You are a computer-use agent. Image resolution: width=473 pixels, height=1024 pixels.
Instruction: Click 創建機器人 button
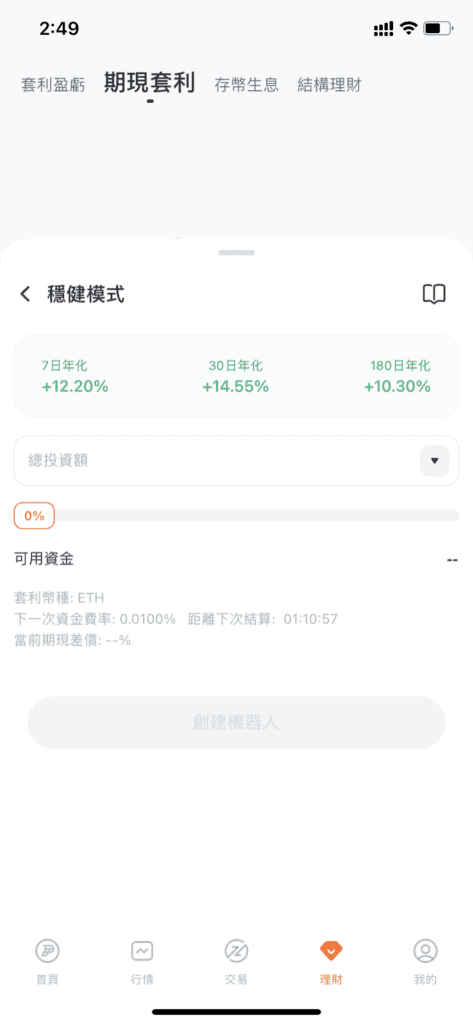236,722
